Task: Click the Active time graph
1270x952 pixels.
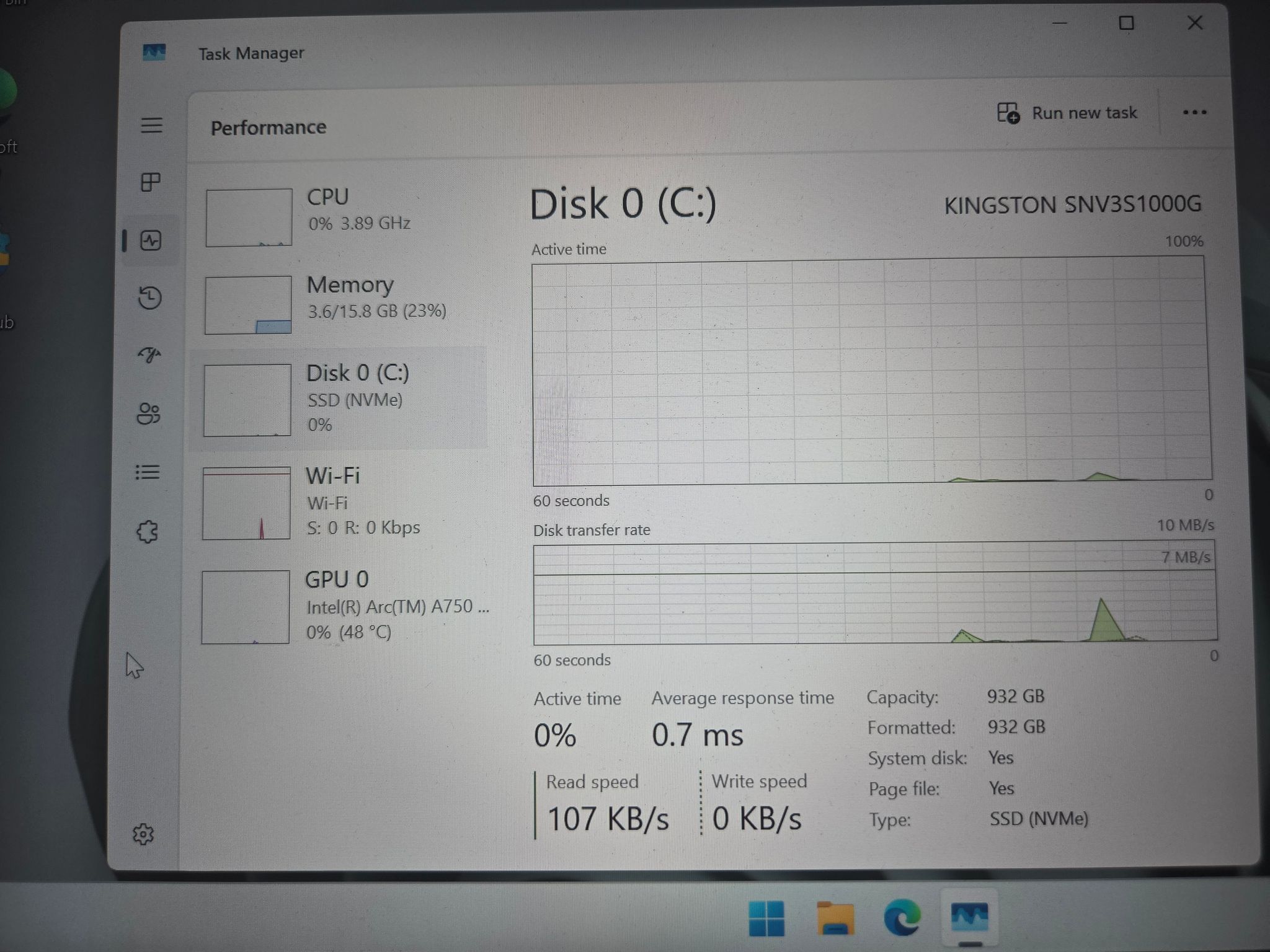Action: (871, 372)
